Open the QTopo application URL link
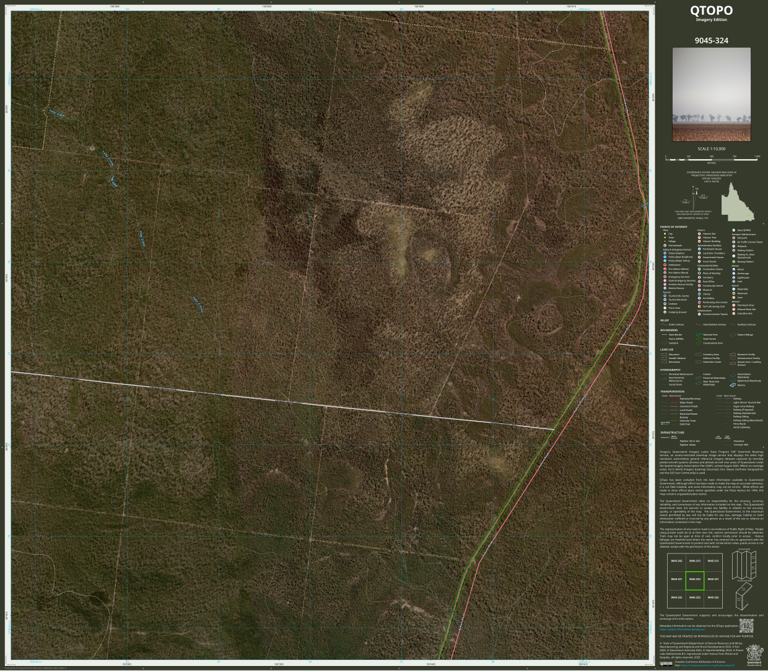Screen dimensions: 768x671 (682, 629)
